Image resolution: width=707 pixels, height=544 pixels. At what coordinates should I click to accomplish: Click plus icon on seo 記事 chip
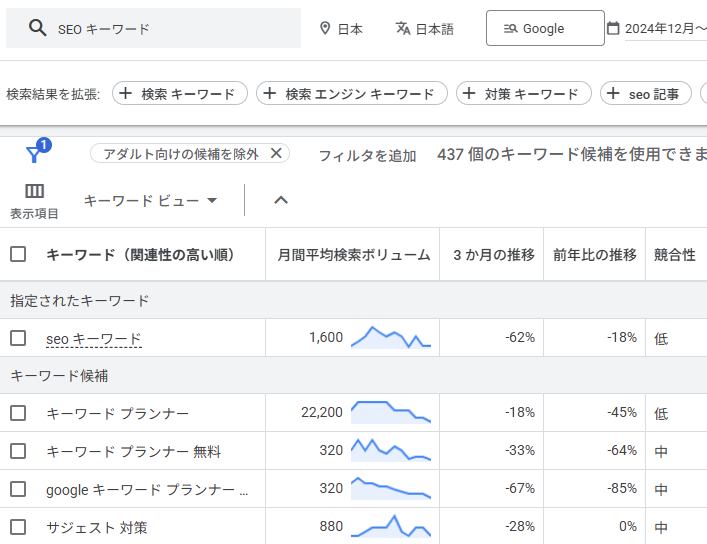coord(613,93)
